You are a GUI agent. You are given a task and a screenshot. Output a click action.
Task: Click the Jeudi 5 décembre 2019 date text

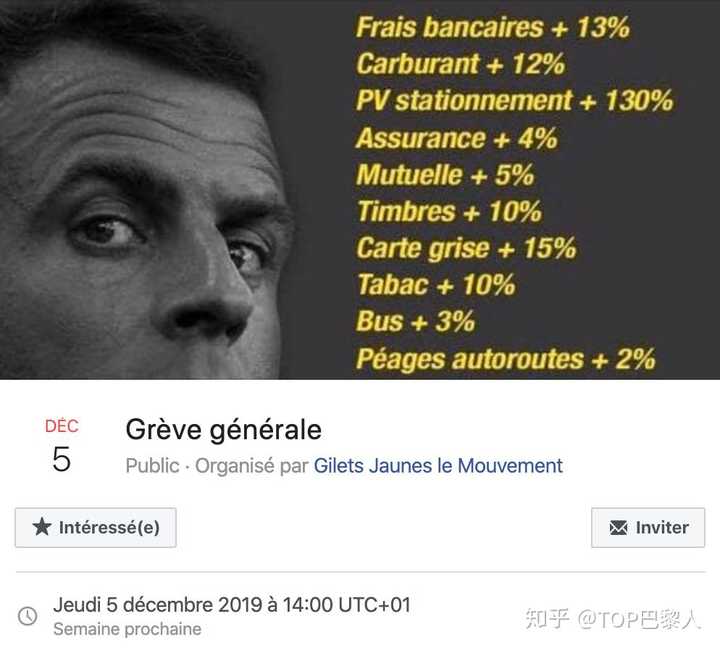click(232, 605)
